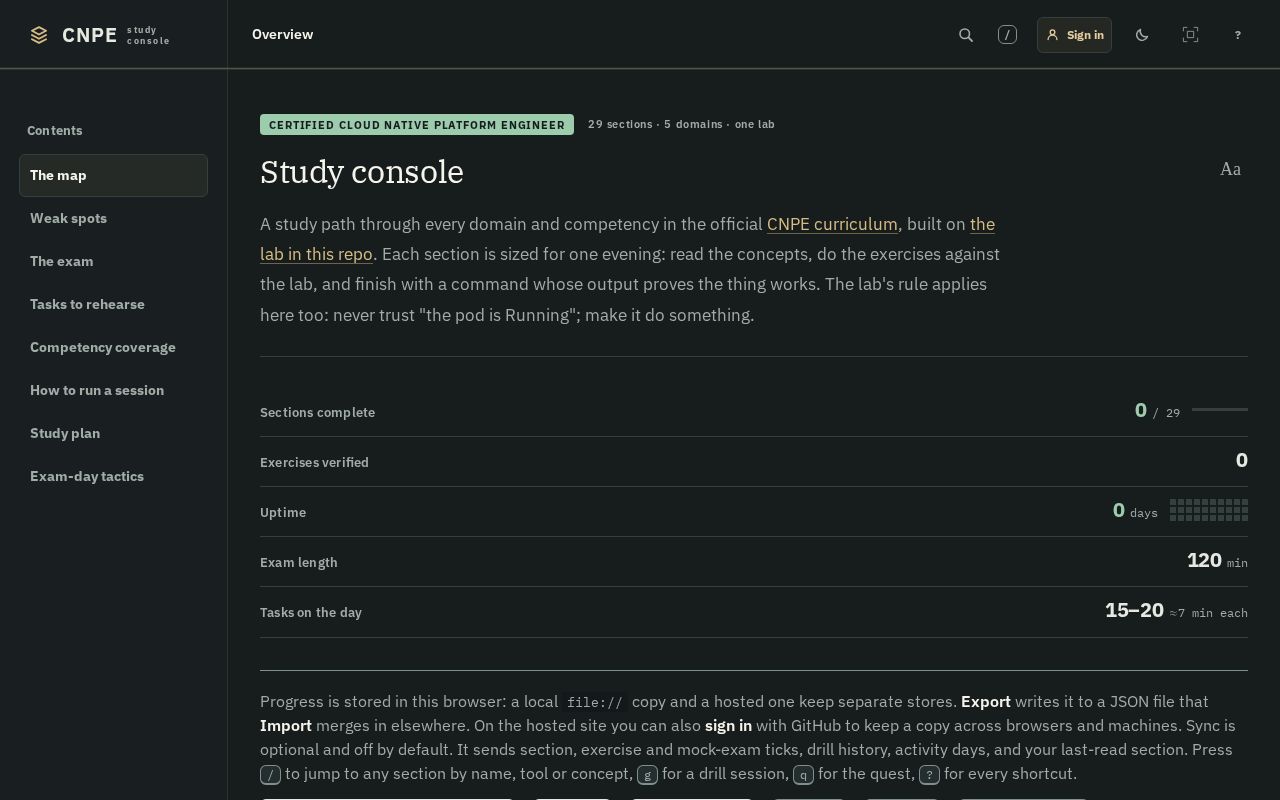Screen dimensions: 1280x800
Task: Open shortcuts help with the question-mark icon
Action: pos(1238,35)
